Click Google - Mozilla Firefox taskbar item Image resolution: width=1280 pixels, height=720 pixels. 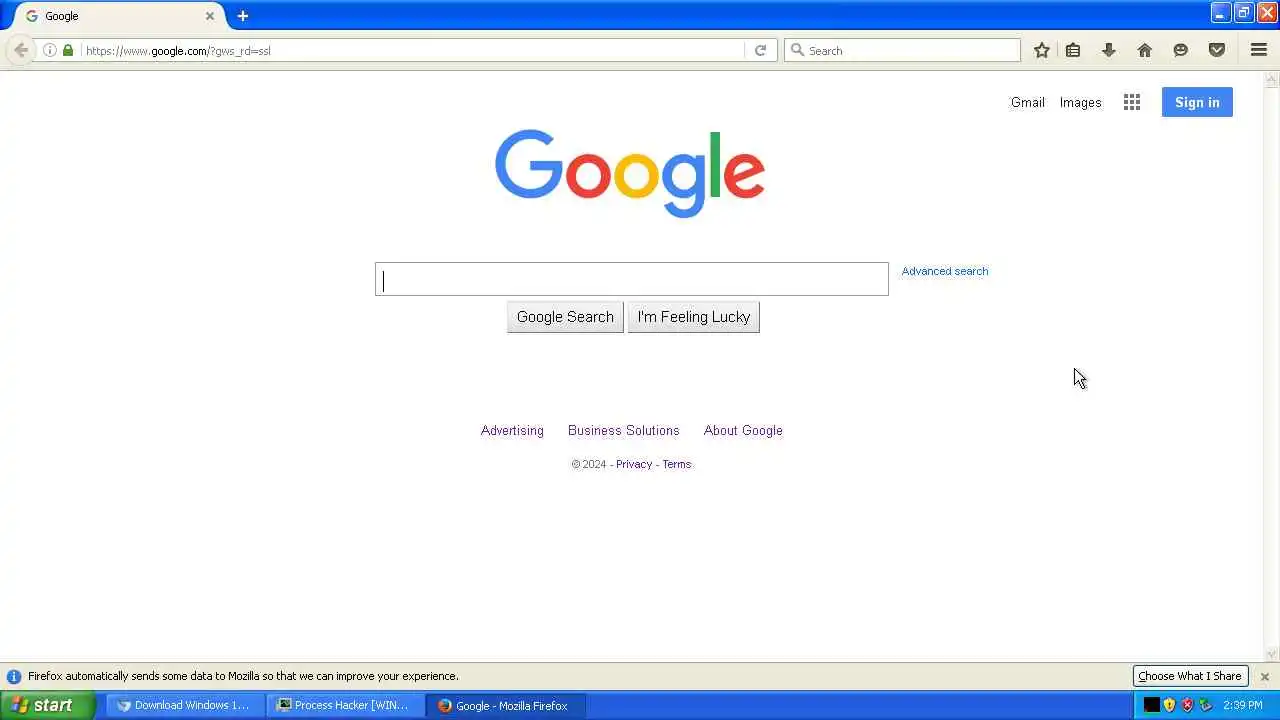[x=505, y=705]
